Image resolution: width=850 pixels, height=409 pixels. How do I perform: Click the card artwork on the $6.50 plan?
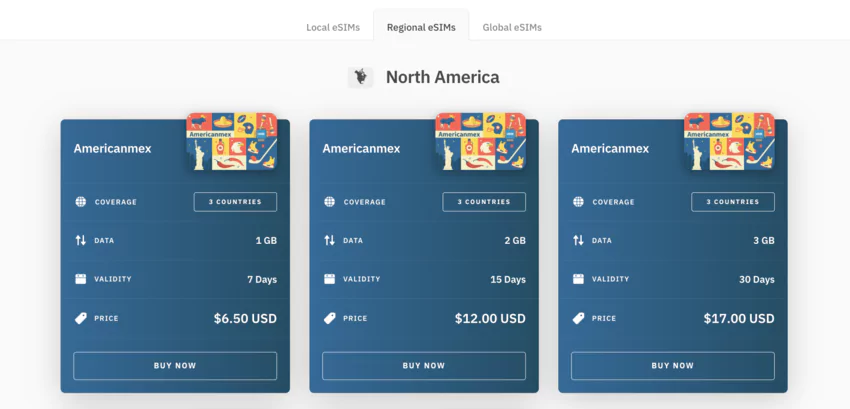point(231,142)
